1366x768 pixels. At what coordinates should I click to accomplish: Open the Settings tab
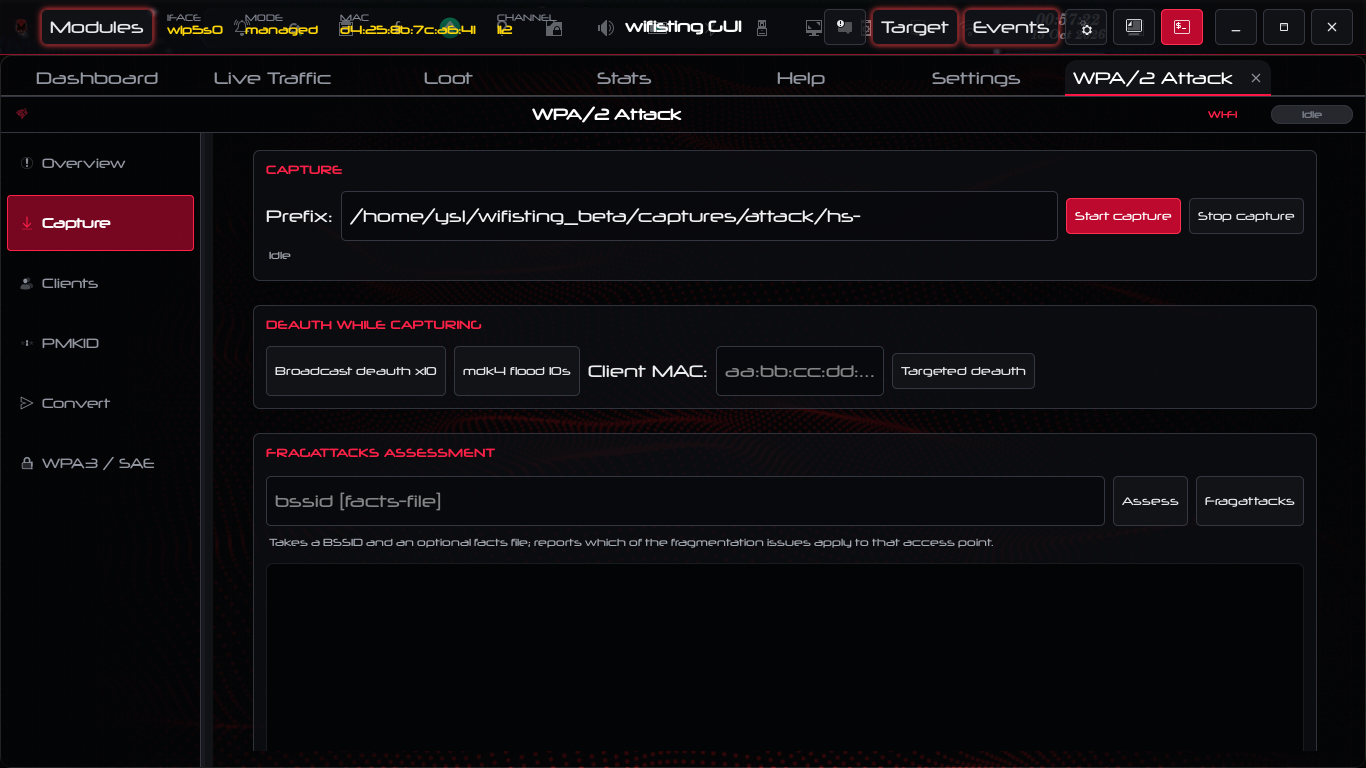[976, 78]
